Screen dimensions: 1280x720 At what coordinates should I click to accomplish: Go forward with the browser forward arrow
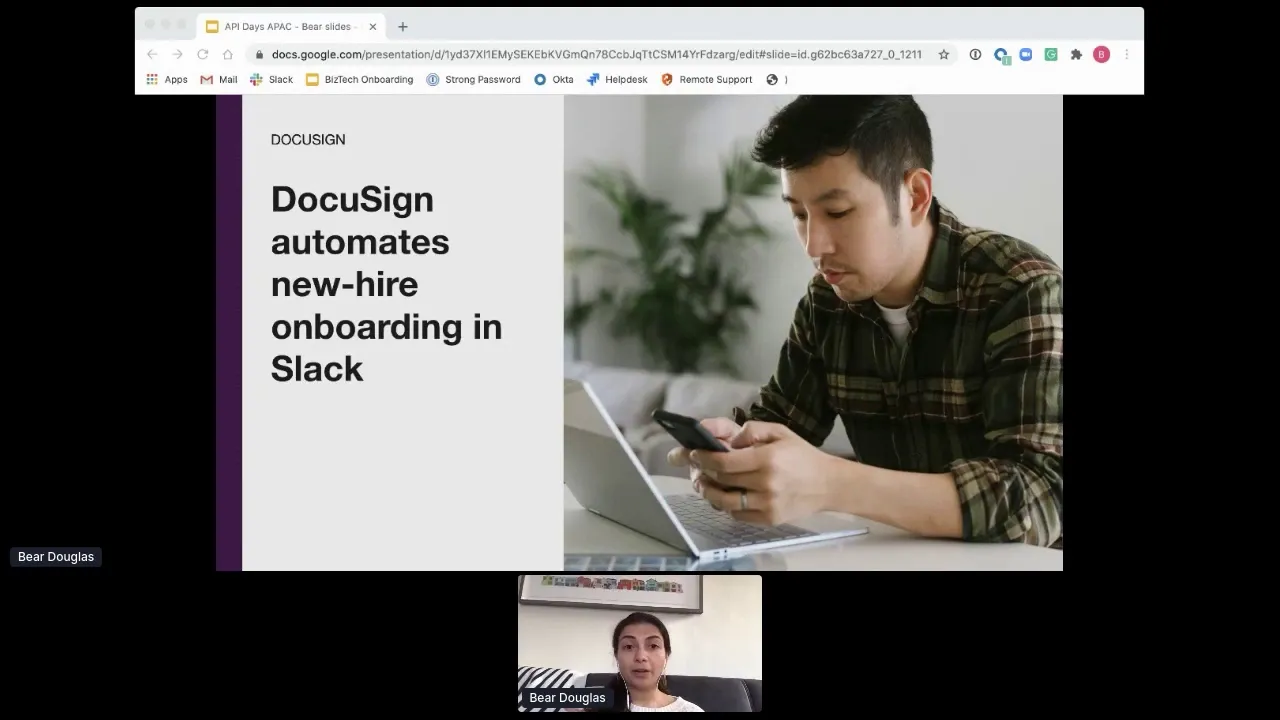click(x=177, y=55)
